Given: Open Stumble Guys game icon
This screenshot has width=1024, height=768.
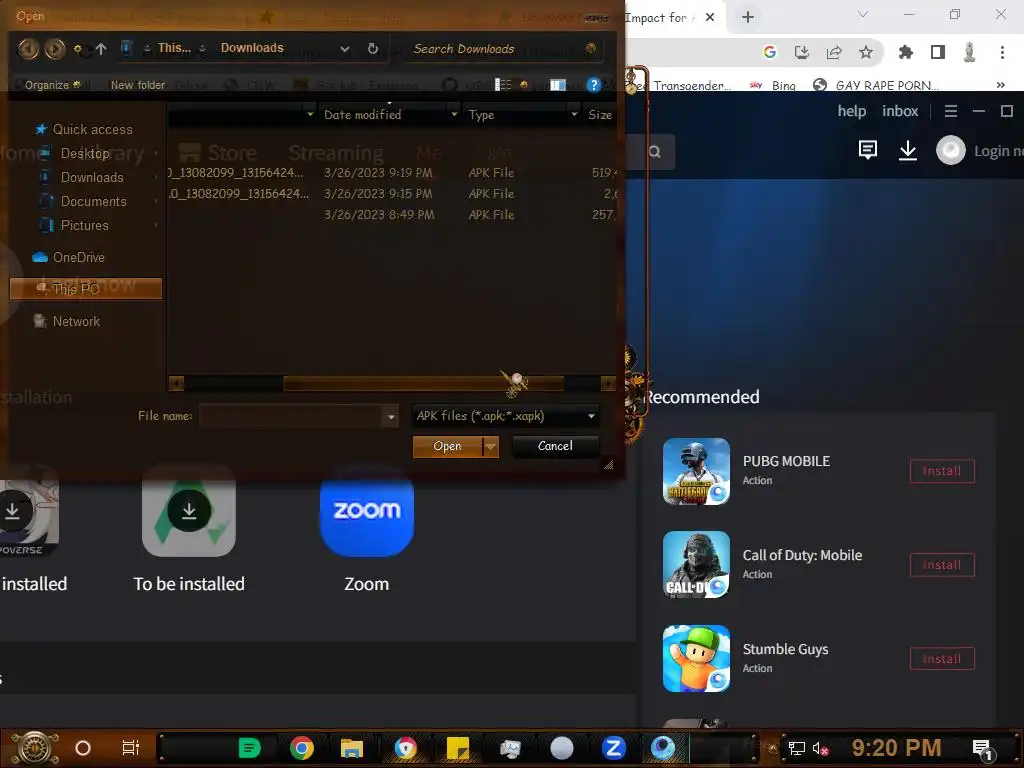Looking at the screenshot, I should pyautogui.click(x=696, y=659).
